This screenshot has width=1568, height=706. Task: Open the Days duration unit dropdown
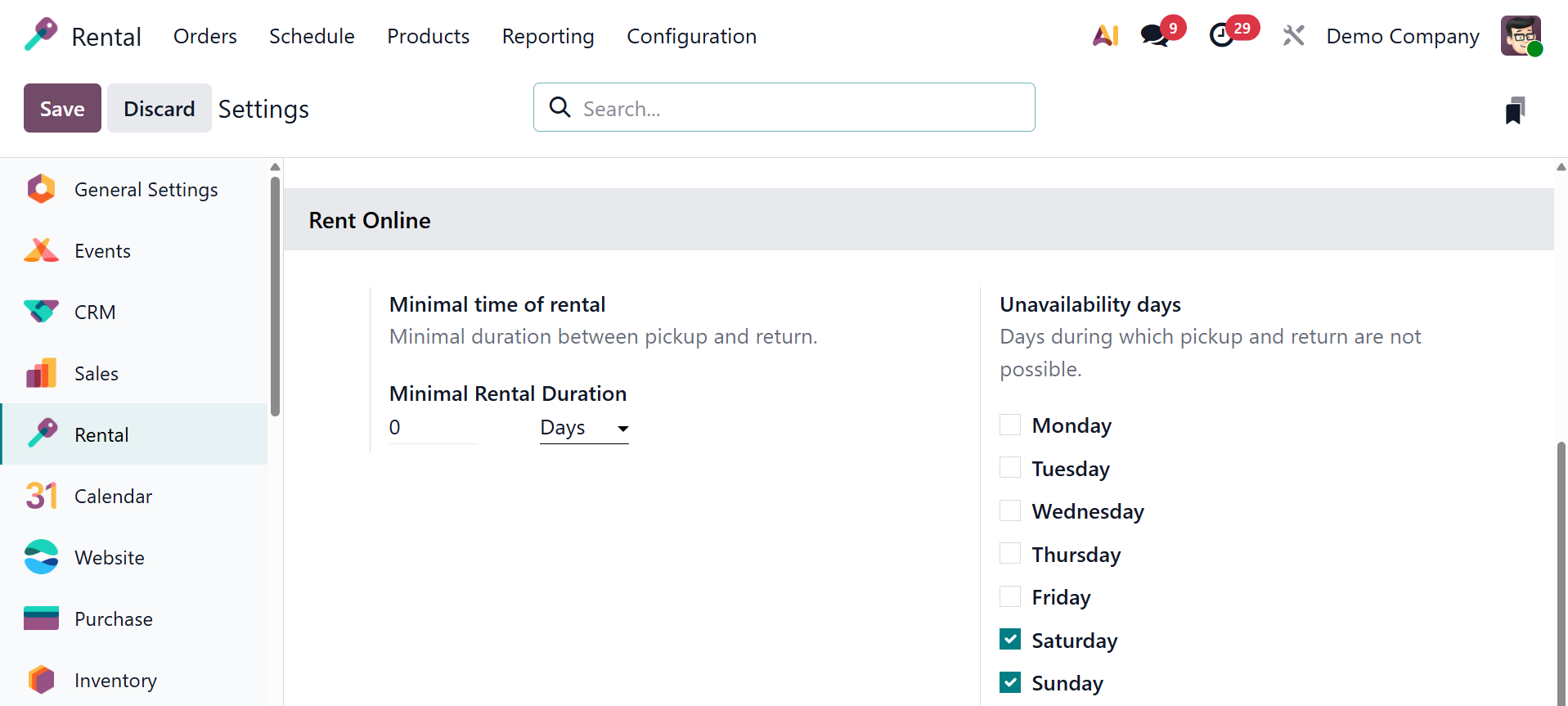(x=584, y=428)
